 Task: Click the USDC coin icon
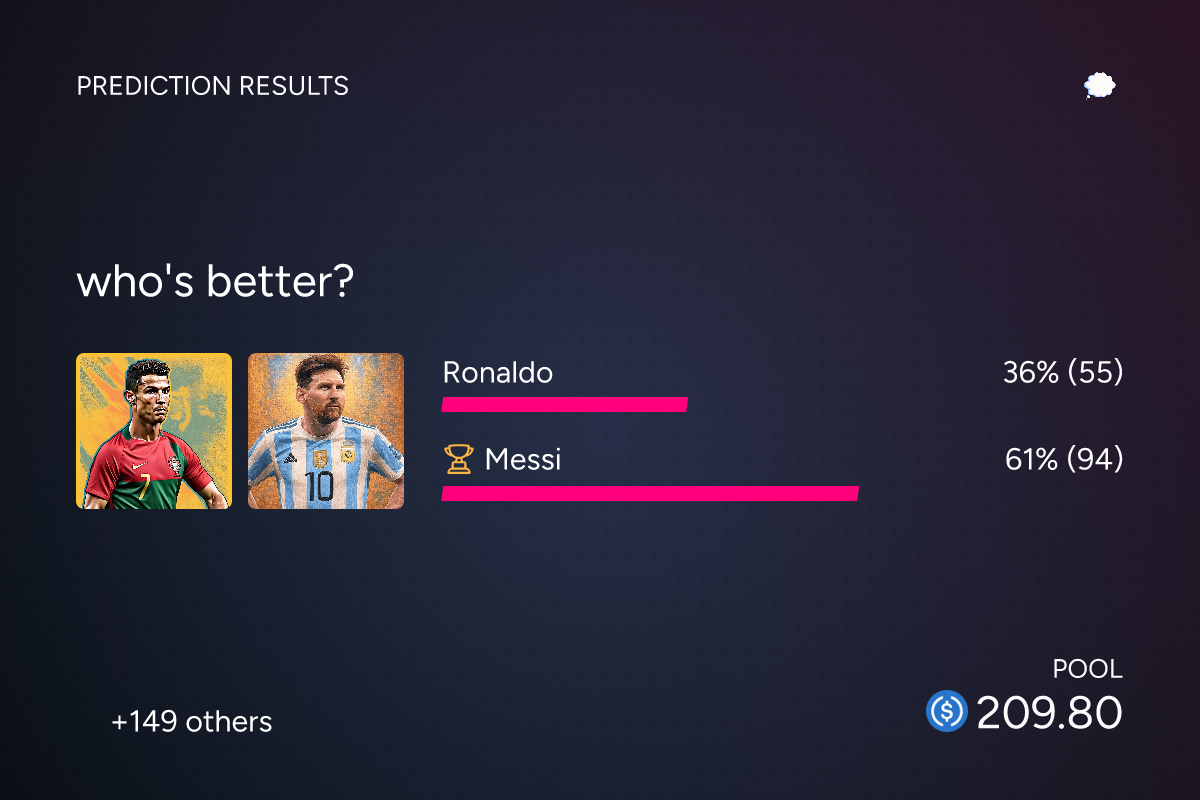(x=946, y=712)
